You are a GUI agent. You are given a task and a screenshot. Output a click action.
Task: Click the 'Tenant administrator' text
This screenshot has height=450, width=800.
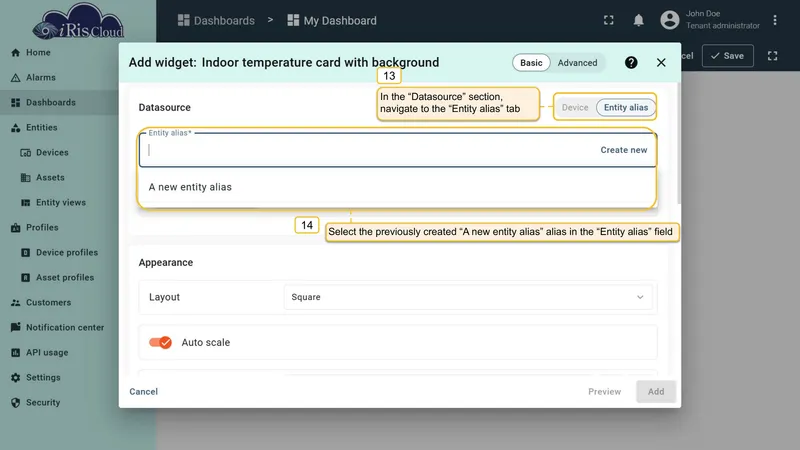(722, 26)
